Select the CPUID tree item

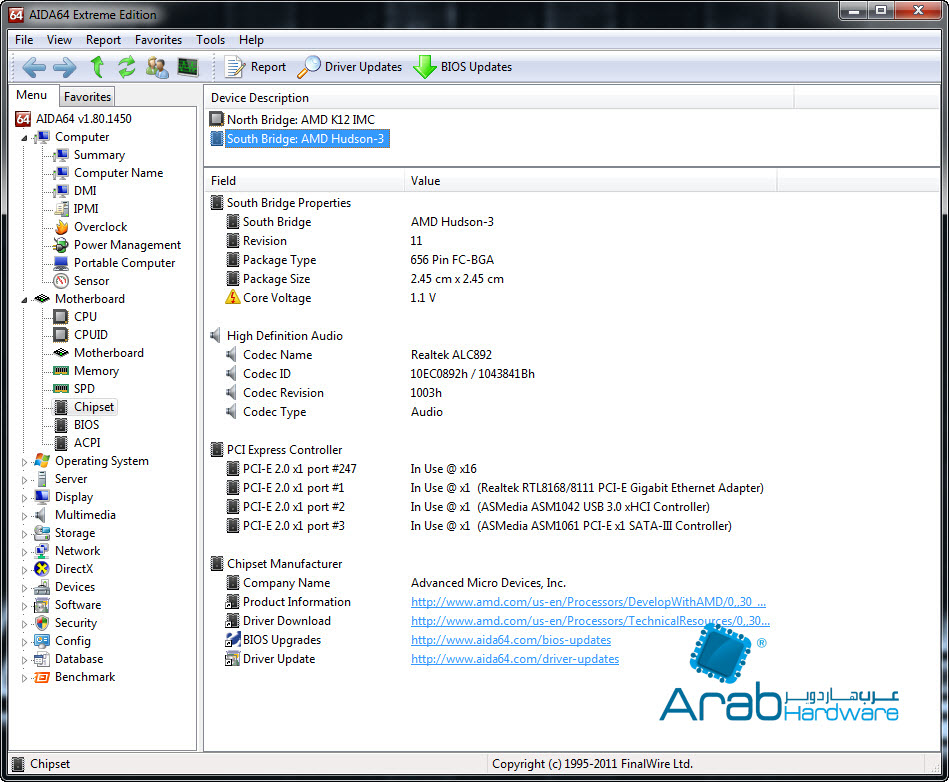91,335
